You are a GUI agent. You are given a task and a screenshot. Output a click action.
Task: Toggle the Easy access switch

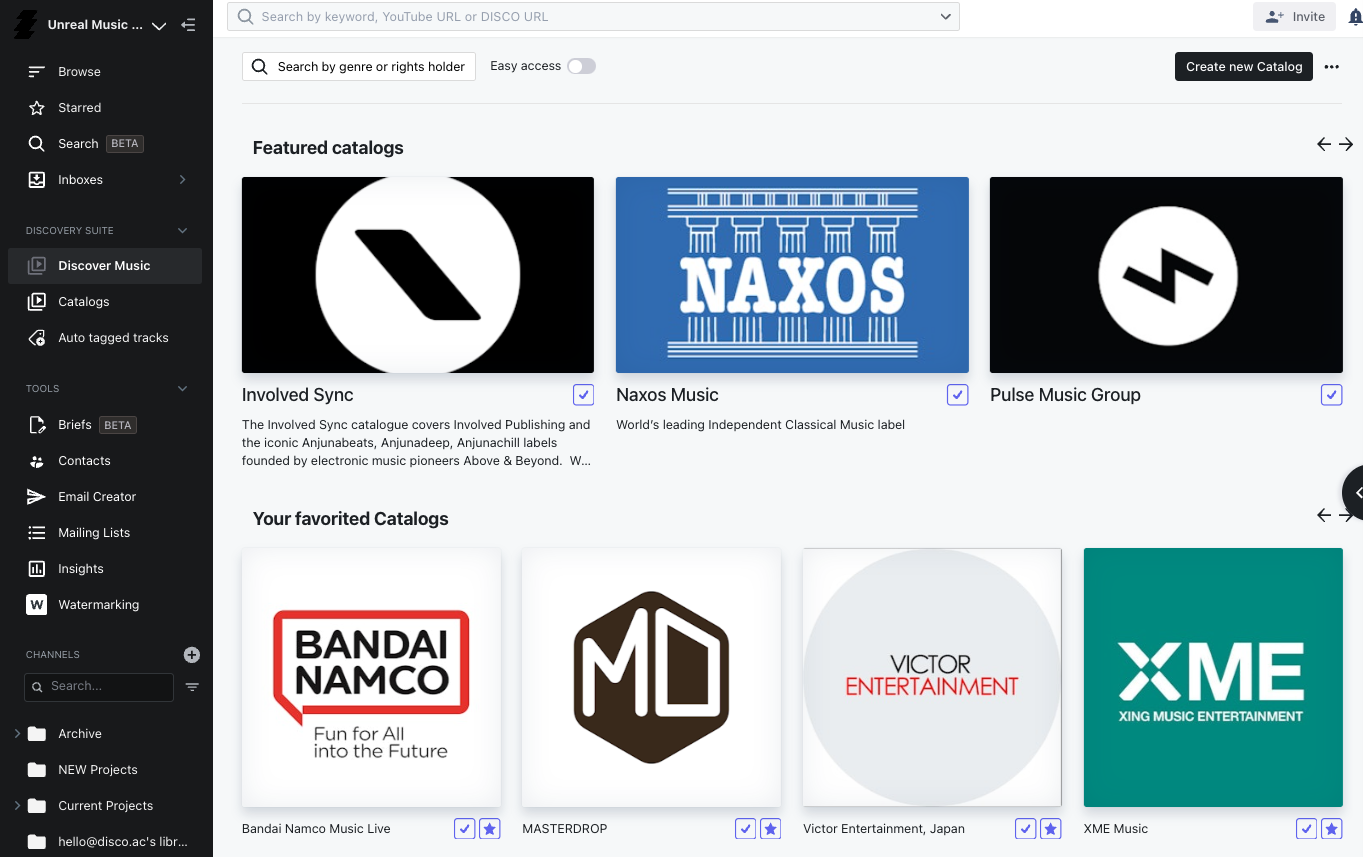(x=581, y=66)
